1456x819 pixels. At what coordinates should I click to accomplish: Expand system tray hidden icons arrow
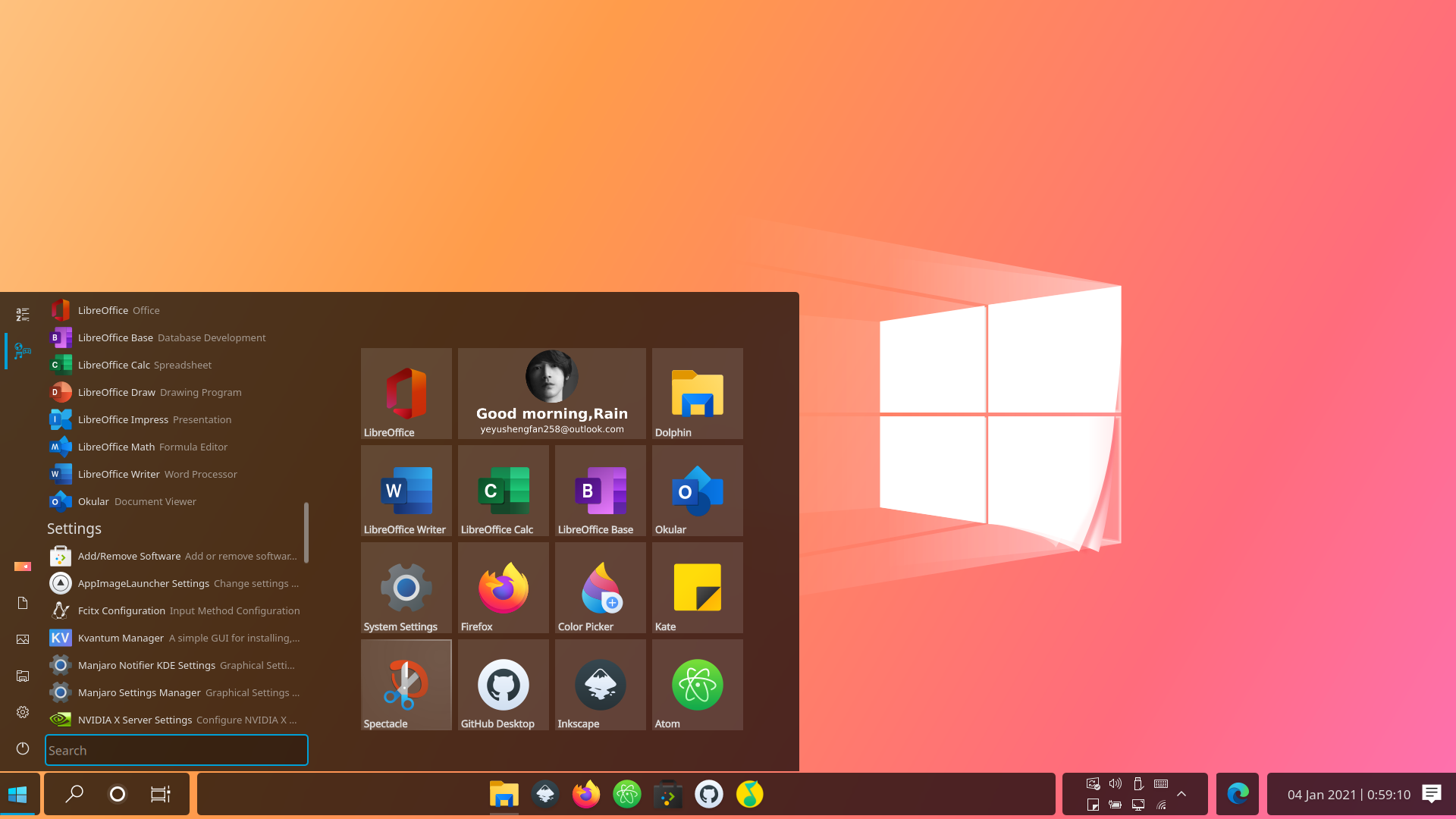(1181, 794)
